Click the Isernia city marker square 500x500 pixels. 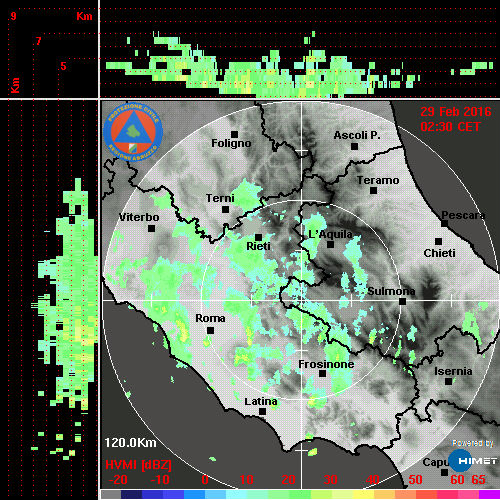click(449, 381)
